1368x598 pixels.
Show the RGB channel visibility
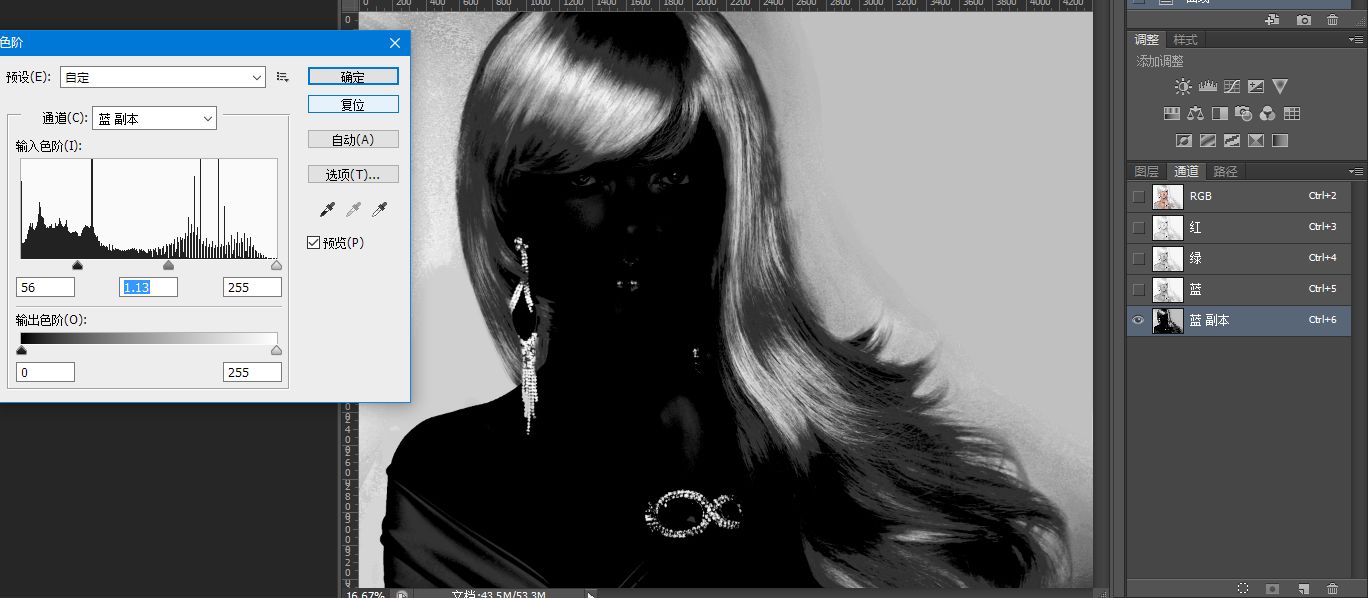click(1138, 196)
